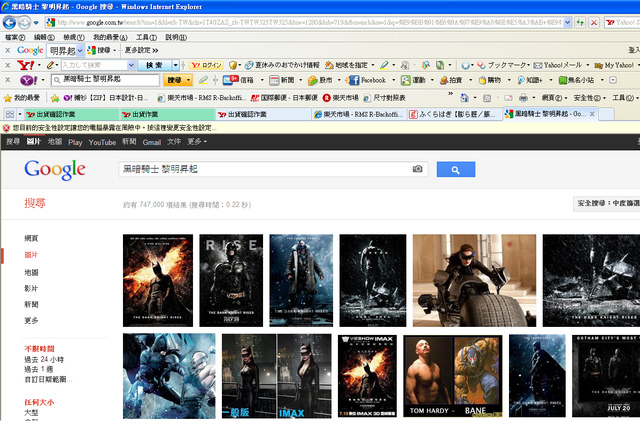Click the blue Google search magnifier button
The image size is (640, 428).
(x=456, y=169)
